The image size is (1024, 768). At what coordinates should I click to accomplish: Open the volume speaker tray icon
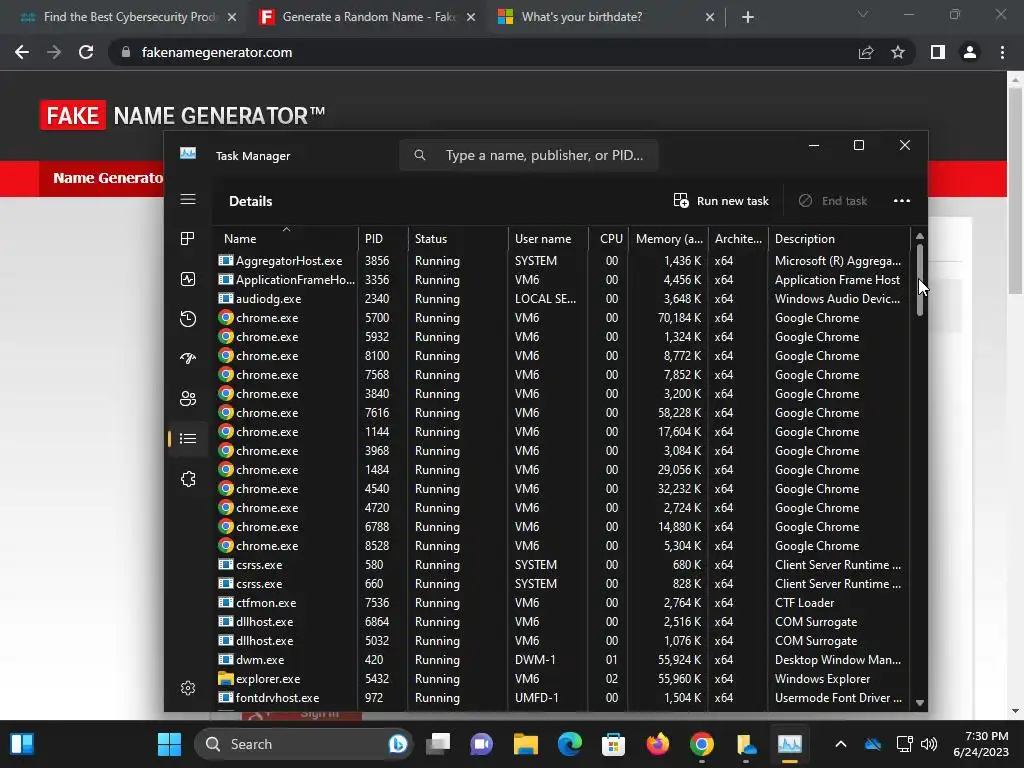(929, 744)
